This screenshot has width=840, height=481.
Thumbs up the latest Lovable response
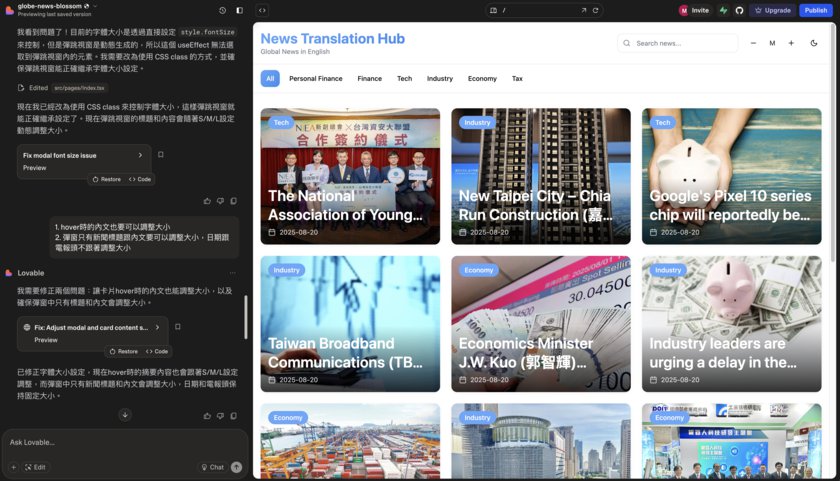207,416
